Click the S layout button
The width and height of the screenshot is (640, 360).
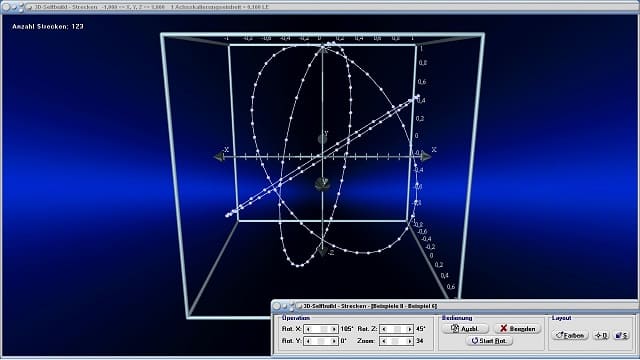coord(622,335)
